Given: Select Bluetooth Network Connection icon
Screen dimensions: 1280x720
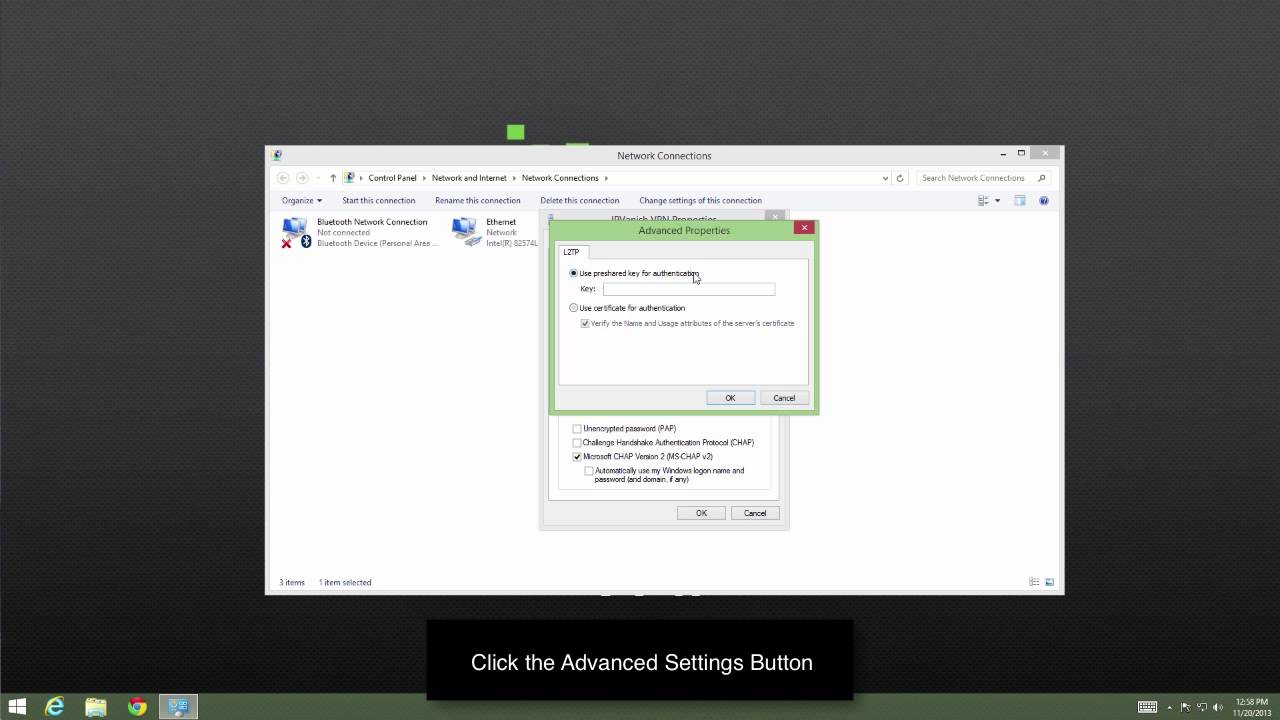Looking at the screenshot, I should [x=295, y=232].
